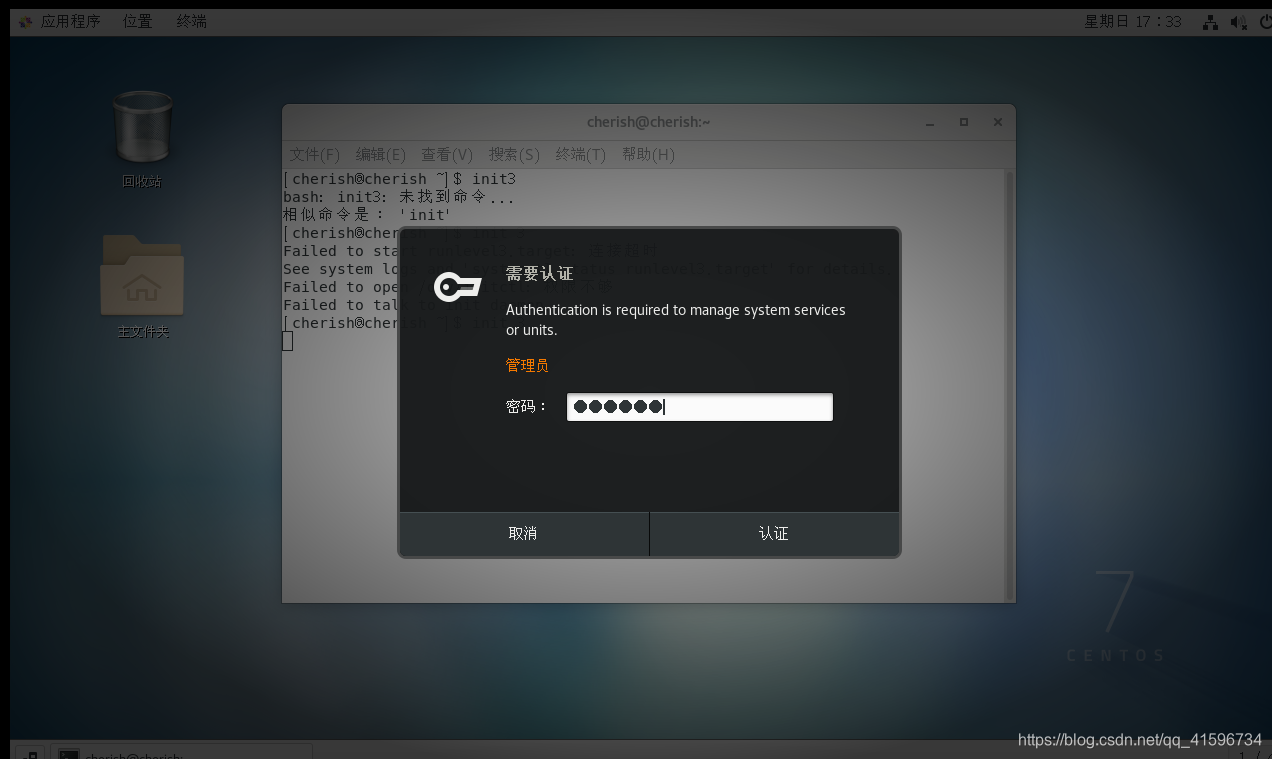Click the network status icon in top bar
Screen dimensions: 1272x759
pos(1210,22)
